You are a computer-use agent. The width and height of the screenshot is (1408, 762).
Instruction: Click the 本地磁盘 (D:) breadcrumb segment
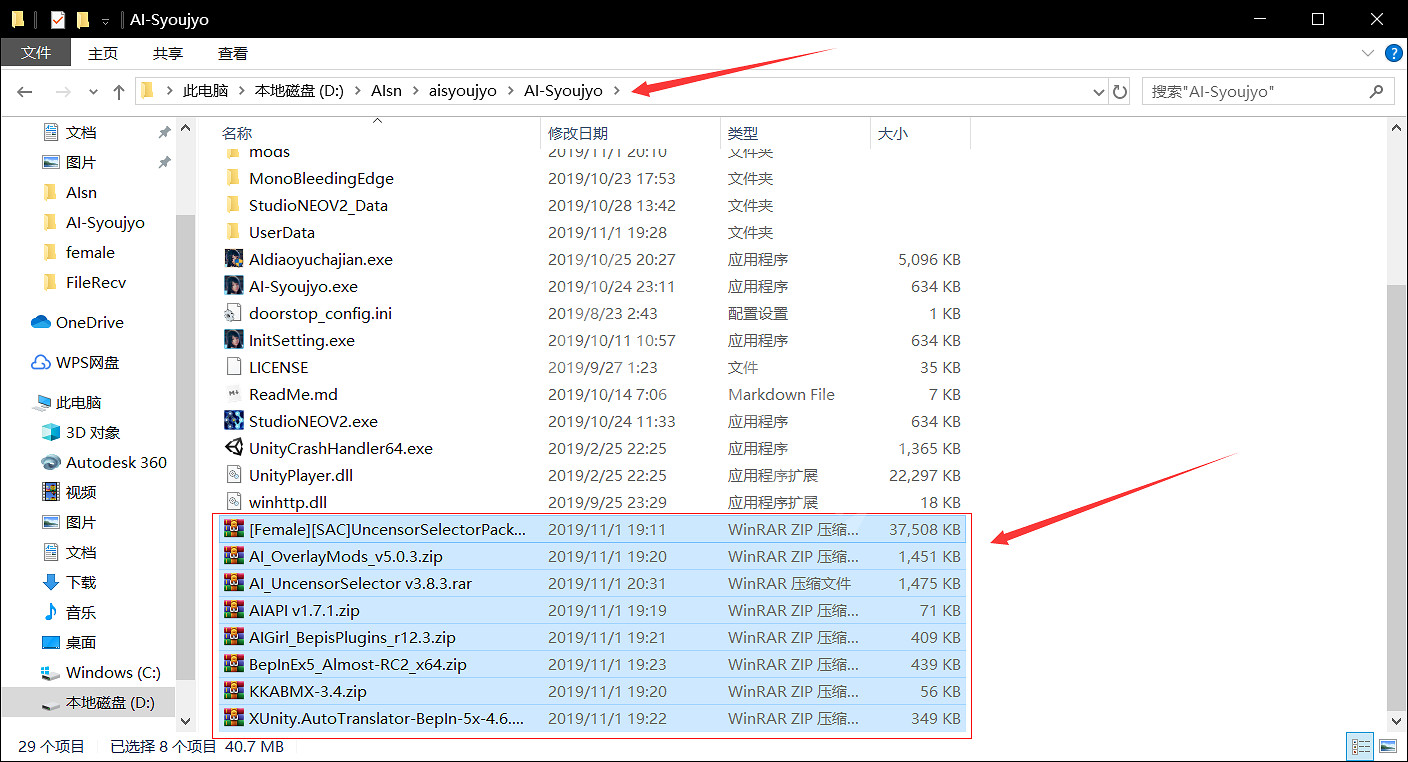(298, 91)
